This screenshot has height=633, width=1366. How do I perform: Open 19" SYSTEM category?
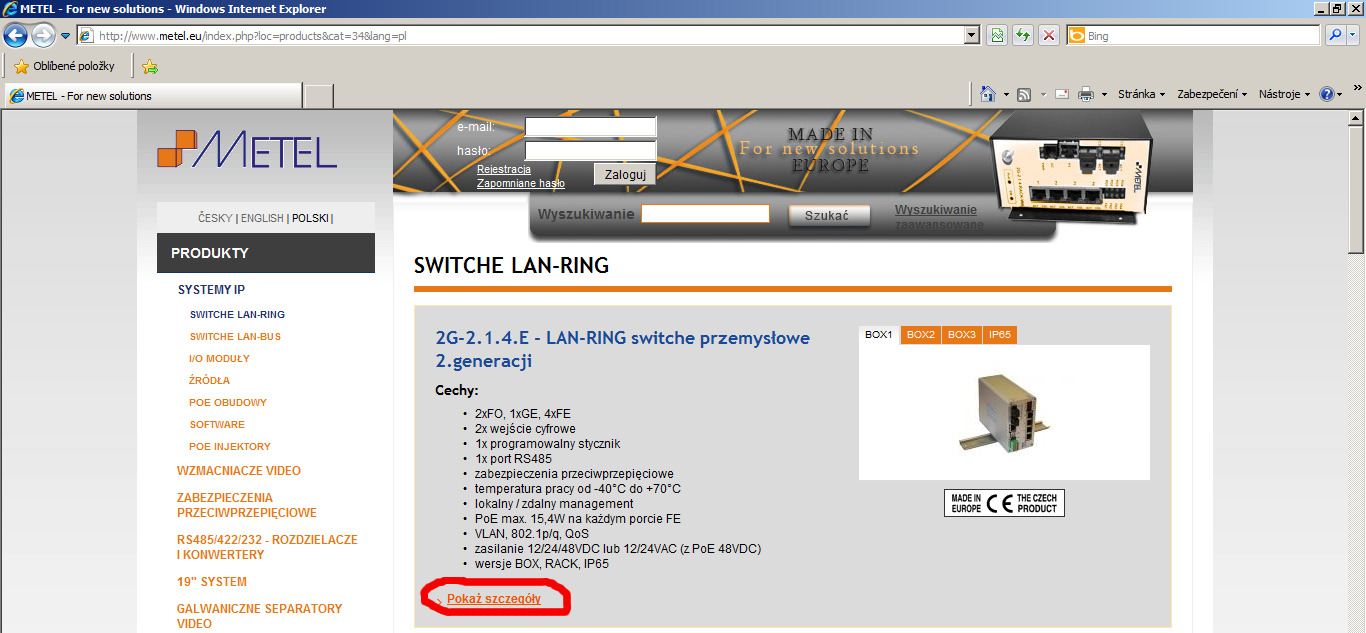pos(212,581)
